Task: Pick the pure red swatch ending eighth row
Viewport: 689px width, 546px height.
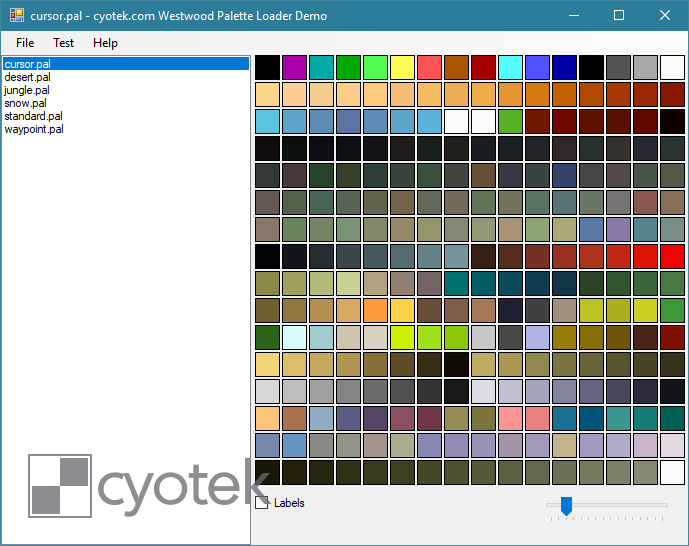Action: coord(672,257)
